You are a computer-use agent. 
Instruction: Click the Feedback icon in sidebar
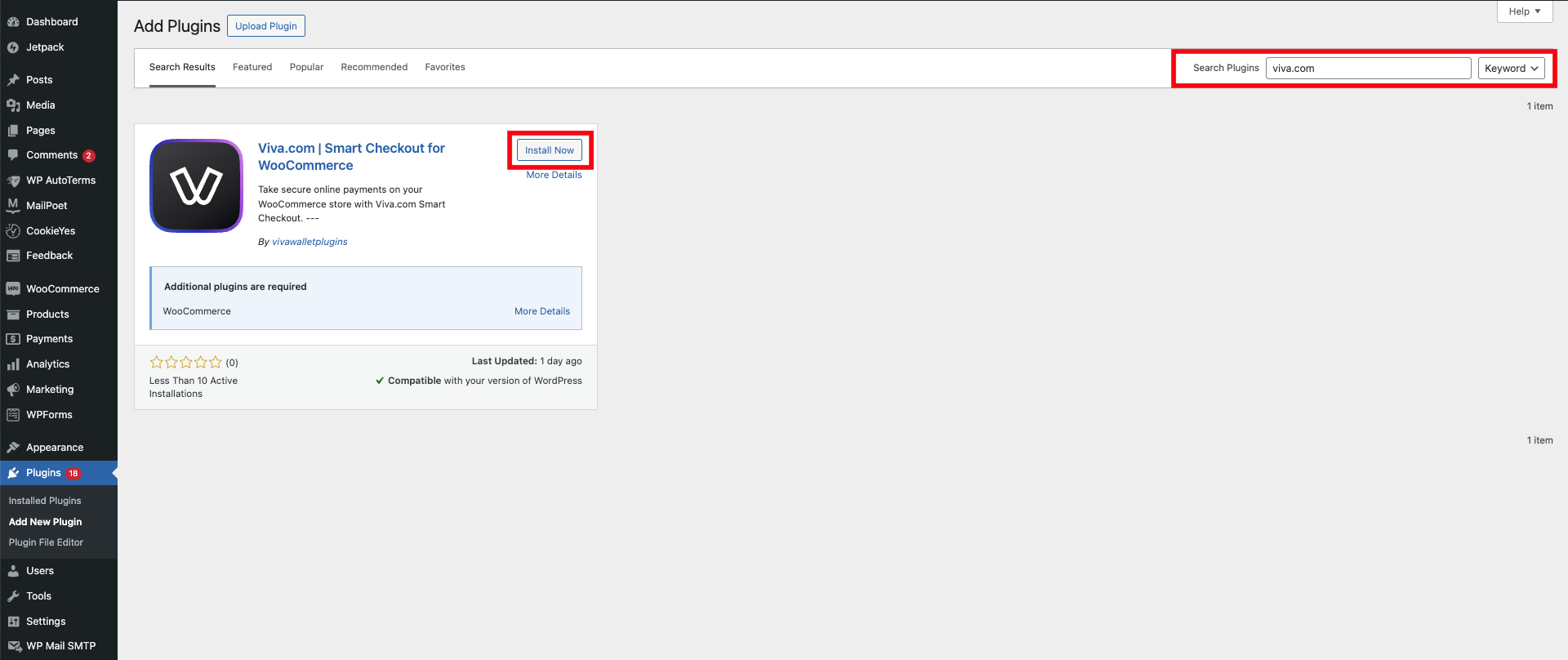[13, 256]
